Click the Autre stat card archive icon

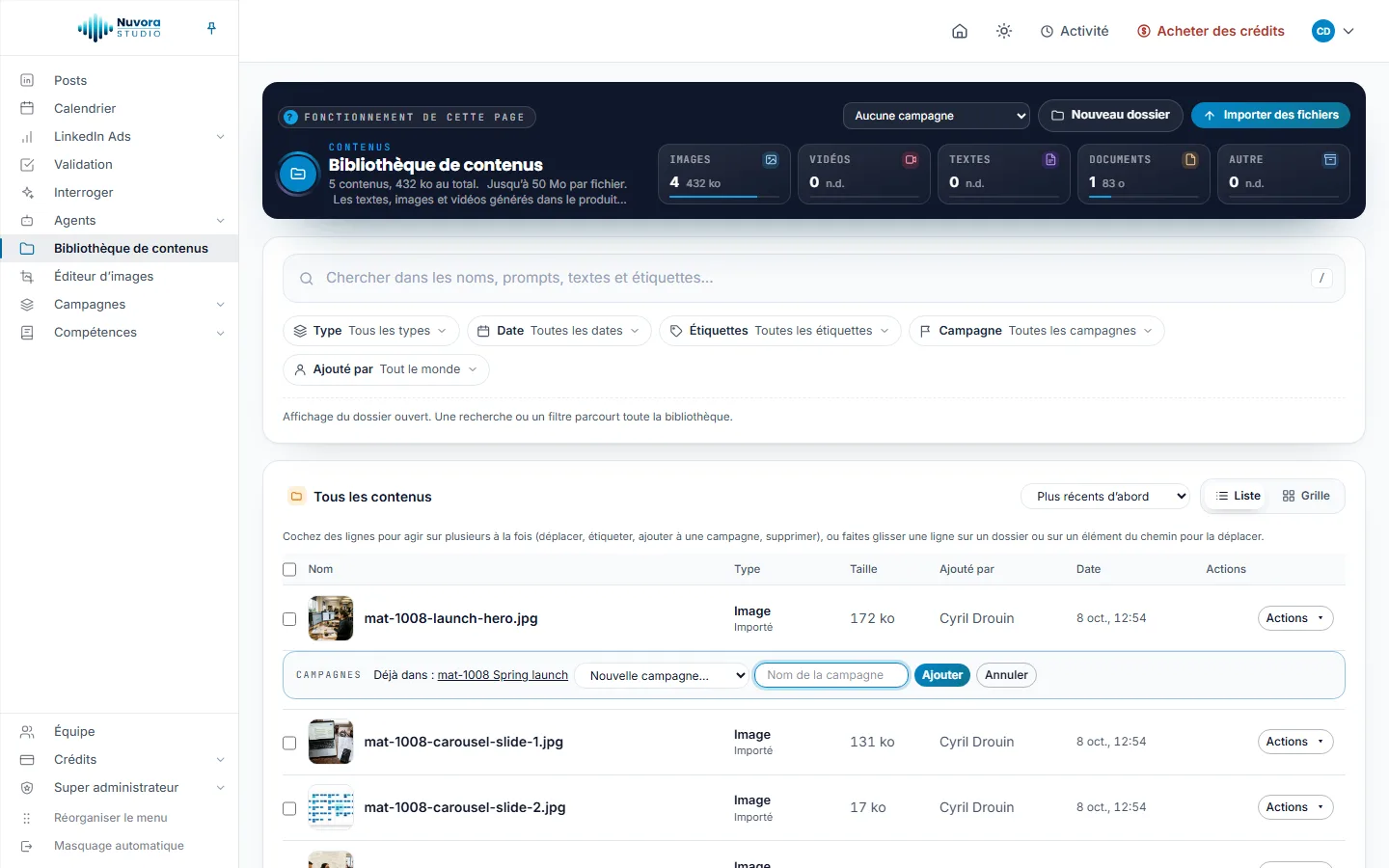1330,160
